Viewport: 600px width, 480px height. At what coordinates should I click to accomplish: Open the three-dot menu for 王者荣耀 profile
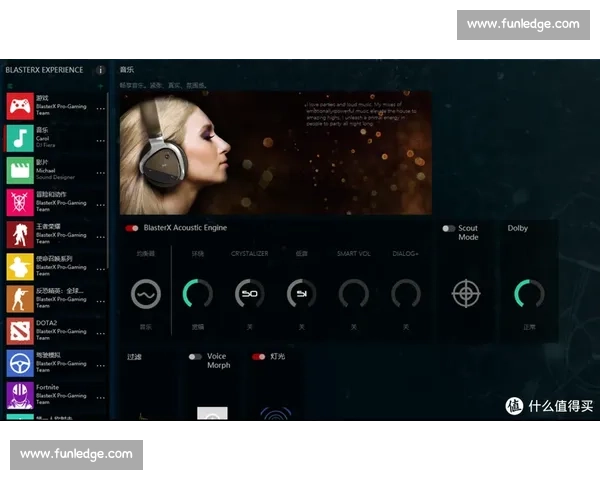[101, 237]
